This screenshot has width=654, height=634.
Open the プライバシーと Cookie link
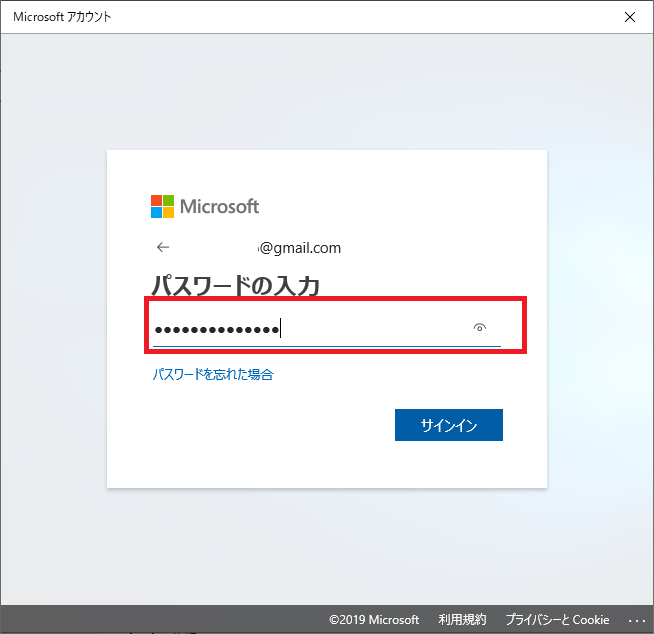pos(557,620)
